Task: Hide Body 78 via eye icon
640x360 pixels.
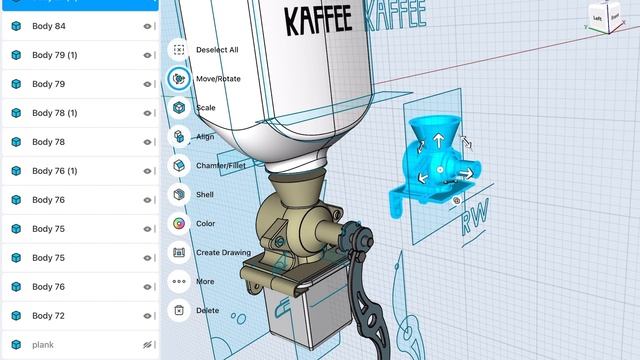Action: point(147,142)
